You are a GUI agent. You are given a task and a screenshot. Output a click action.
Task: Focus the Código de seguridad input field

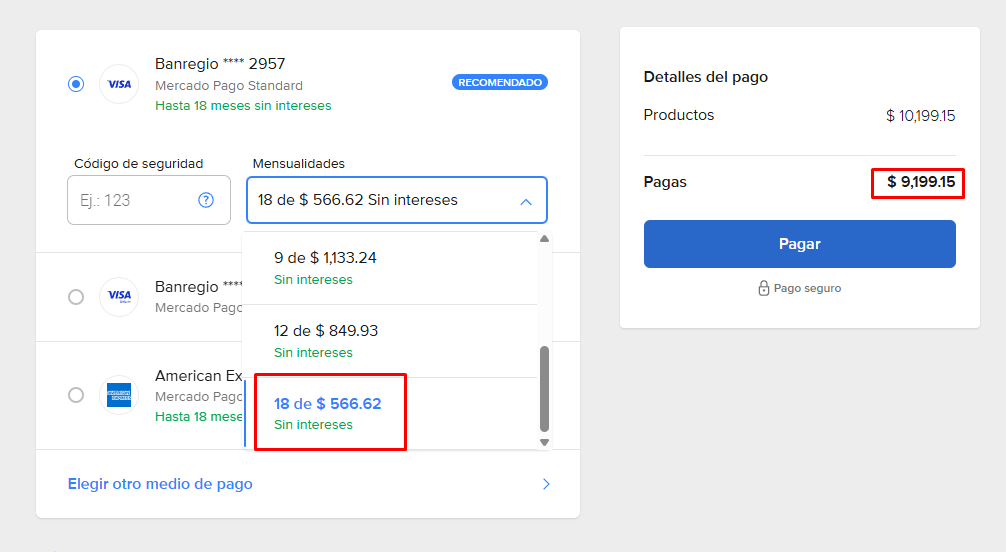(x=130, y=200)
